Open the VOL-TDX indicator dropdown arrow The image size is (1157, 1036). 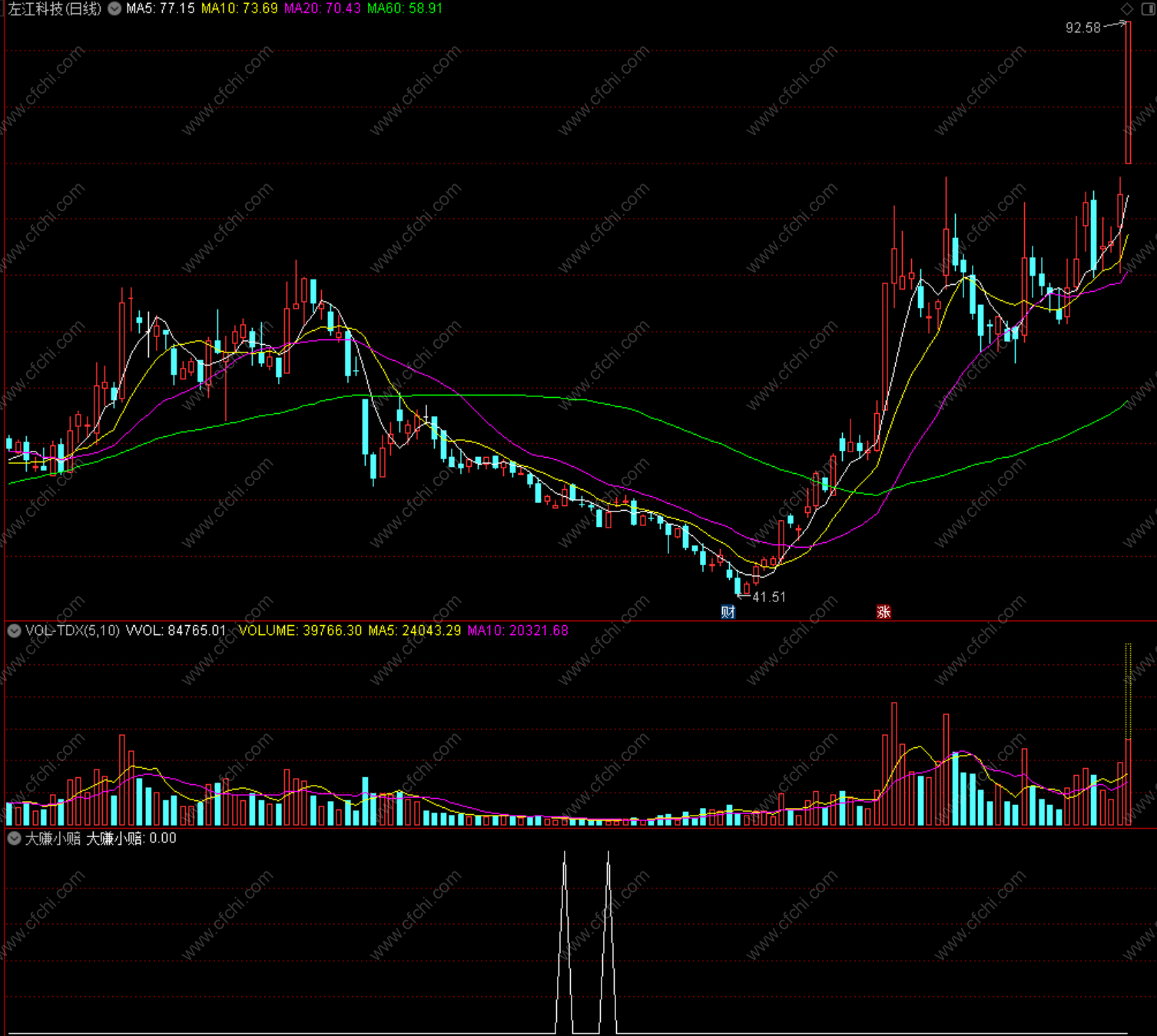click(x=14, y=631)
